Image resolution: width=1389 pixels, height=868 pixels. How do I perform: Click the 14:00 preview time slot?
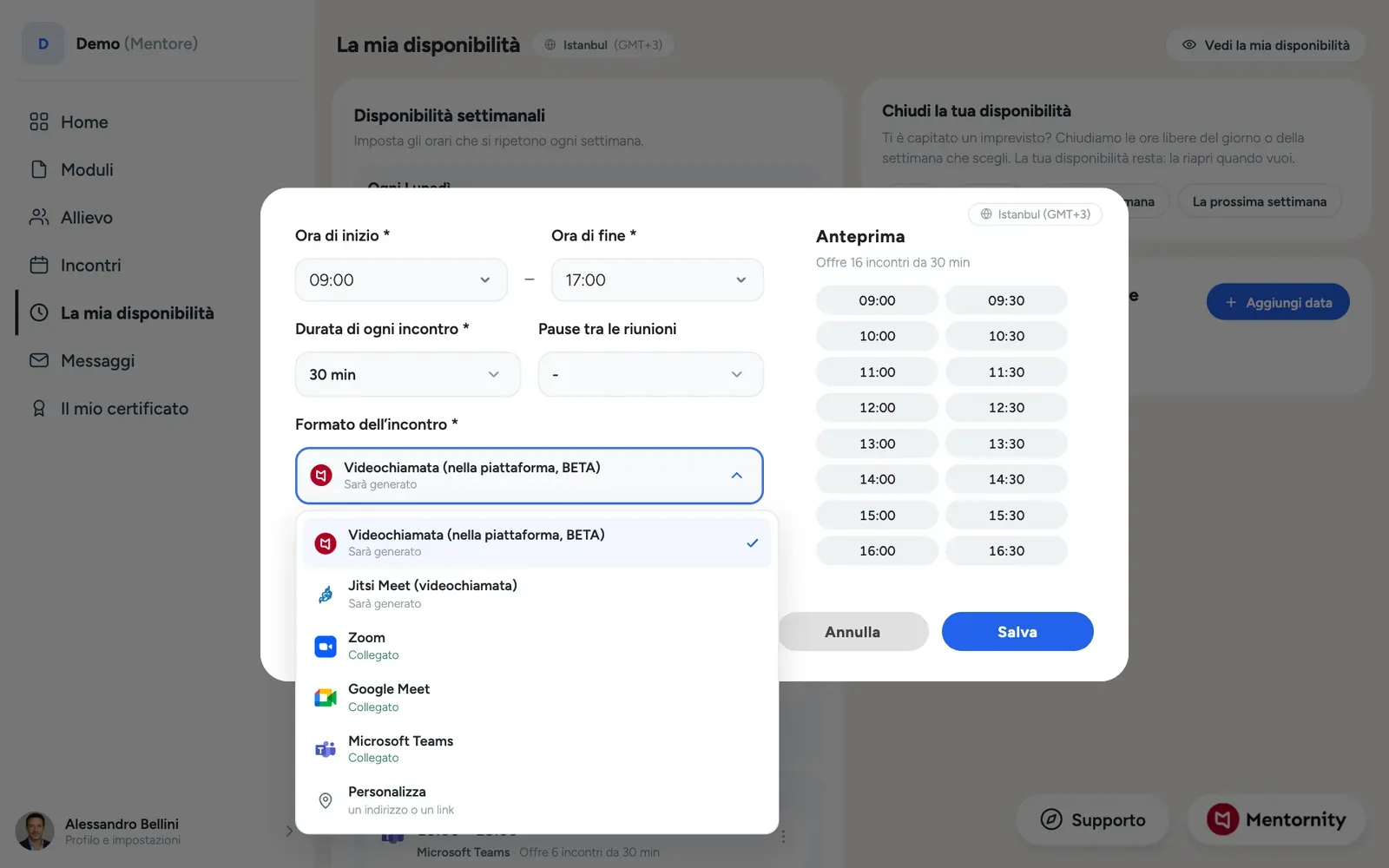877,479
